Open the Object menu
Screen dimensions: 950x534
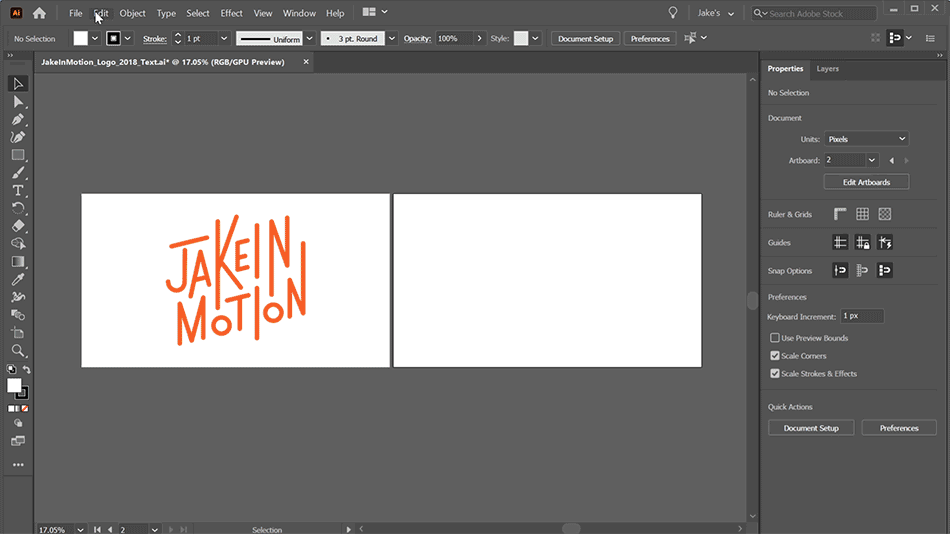[x=132, y=13]
